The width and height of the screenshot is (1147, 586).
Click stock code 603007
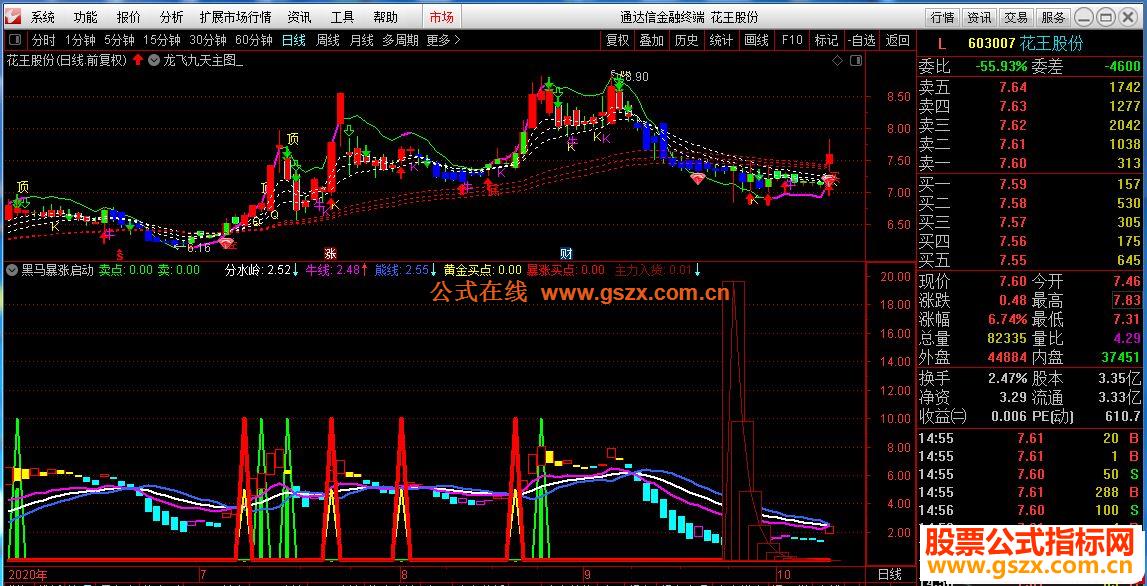991,44
